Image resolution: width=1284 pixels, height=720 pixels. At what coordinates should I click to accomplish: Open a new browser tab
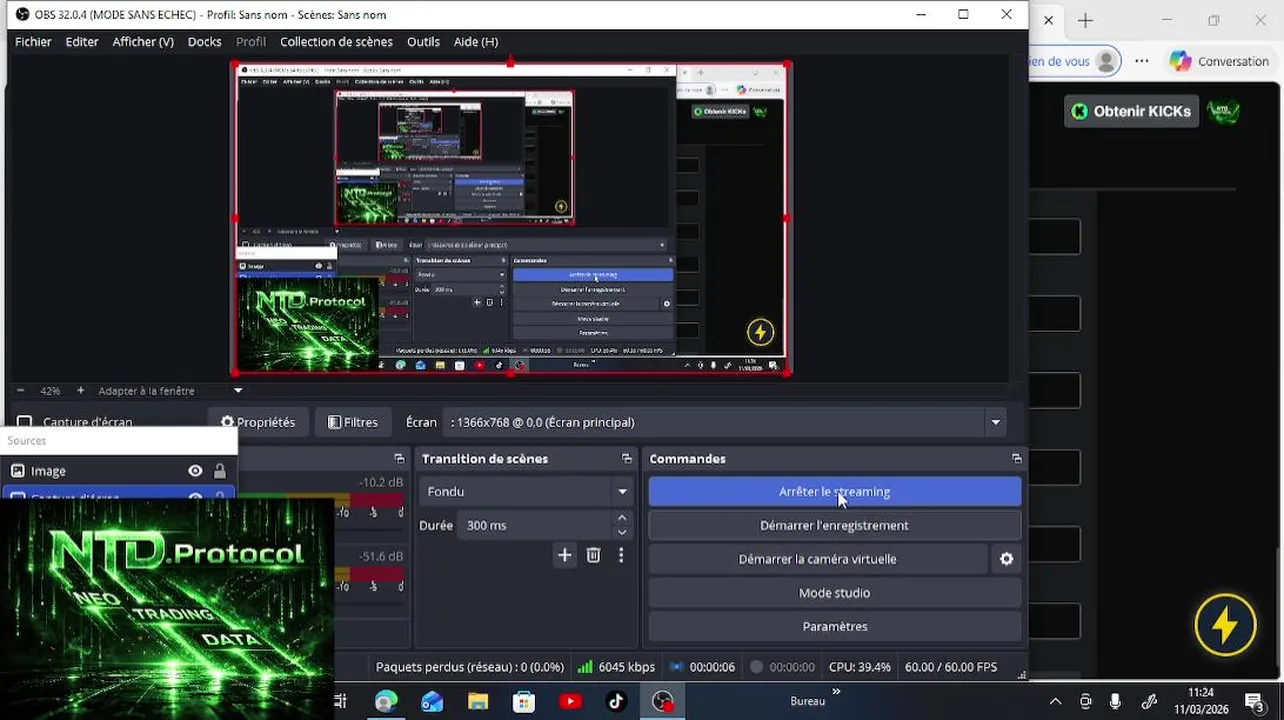tap(1085, 20)
